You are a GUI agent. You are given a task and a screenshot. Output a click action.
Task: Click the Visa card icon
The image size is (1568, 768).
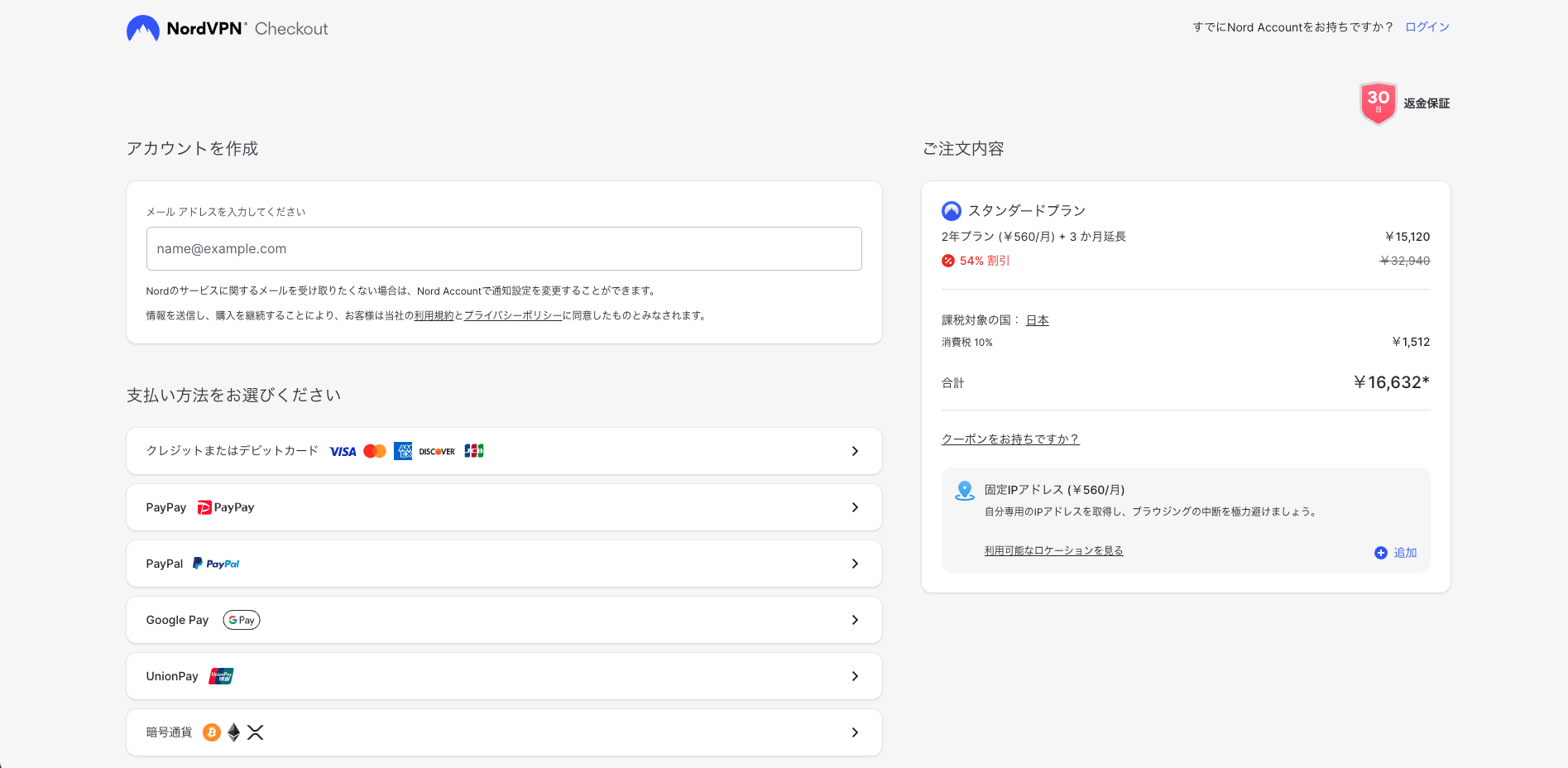pyautogui.click(x=343, y=451)
